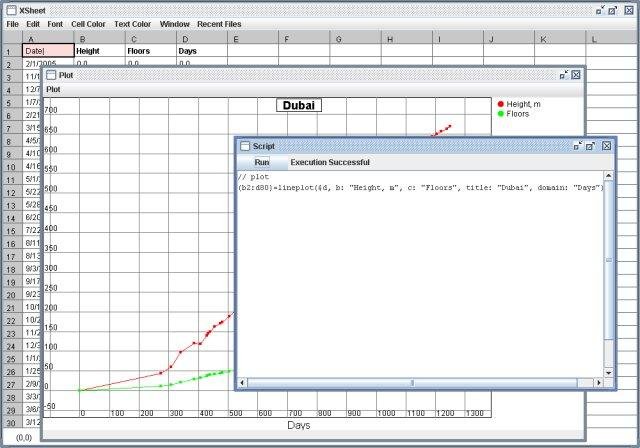Click the red Height, m legend marker
Screen dimensions: 640x448
pyautogui.click(x=501, y=104)
